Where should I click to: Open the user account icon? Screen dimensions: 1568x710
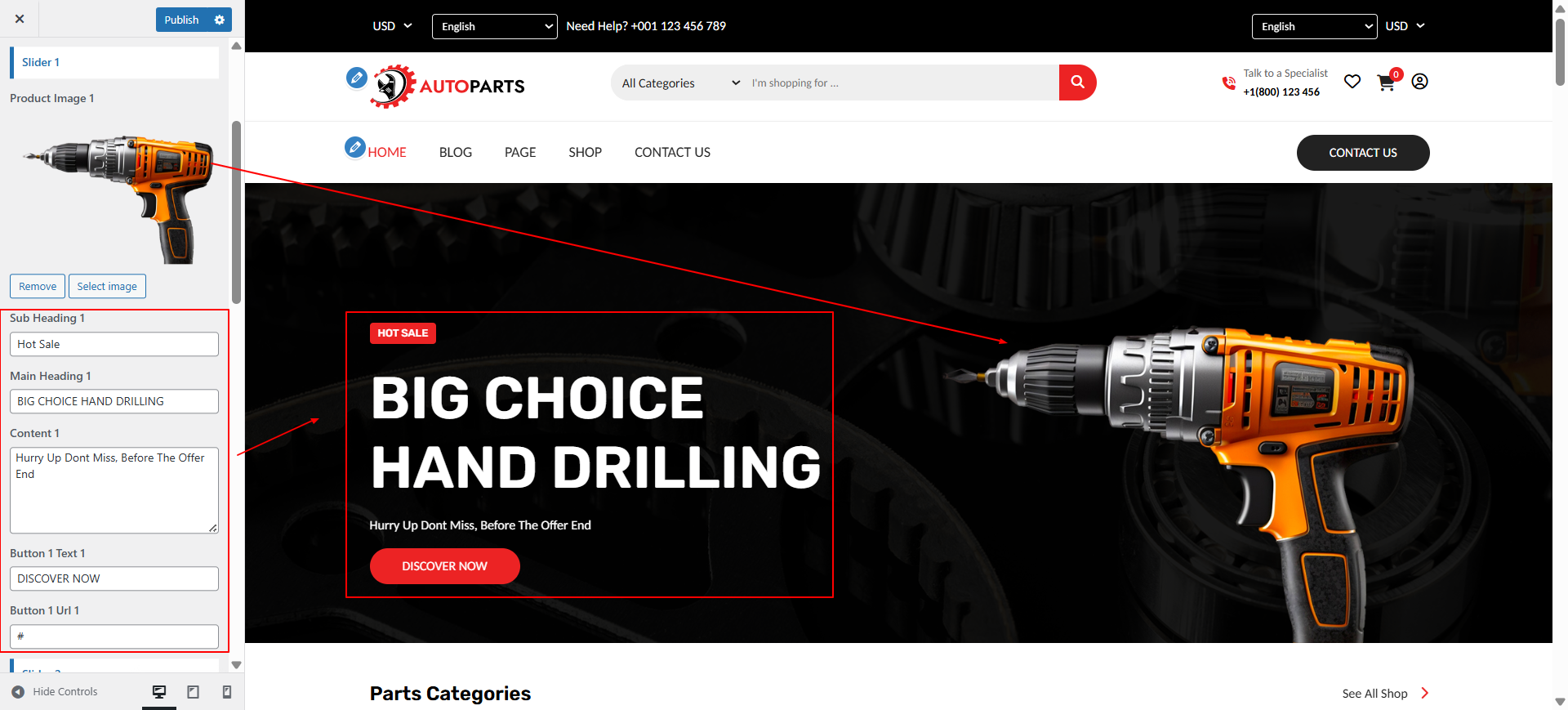click(1419, 82)
